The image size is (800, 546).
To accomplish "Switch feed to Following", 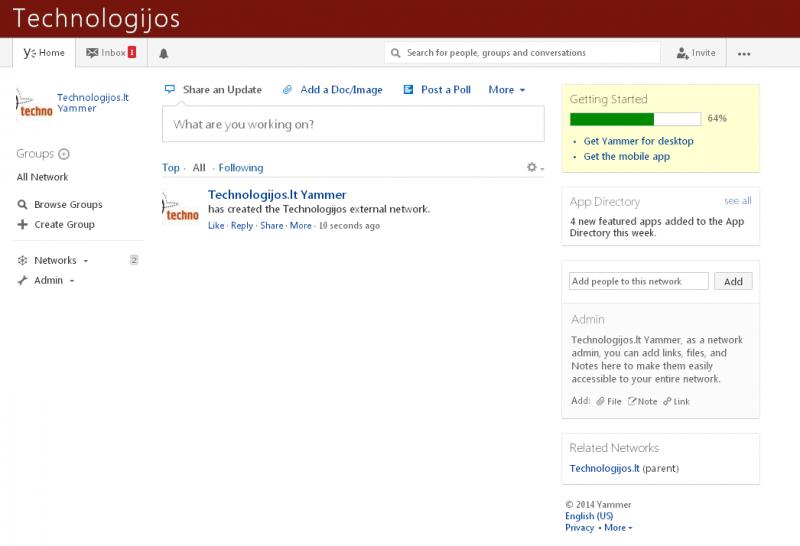I will tap(241, 167).
